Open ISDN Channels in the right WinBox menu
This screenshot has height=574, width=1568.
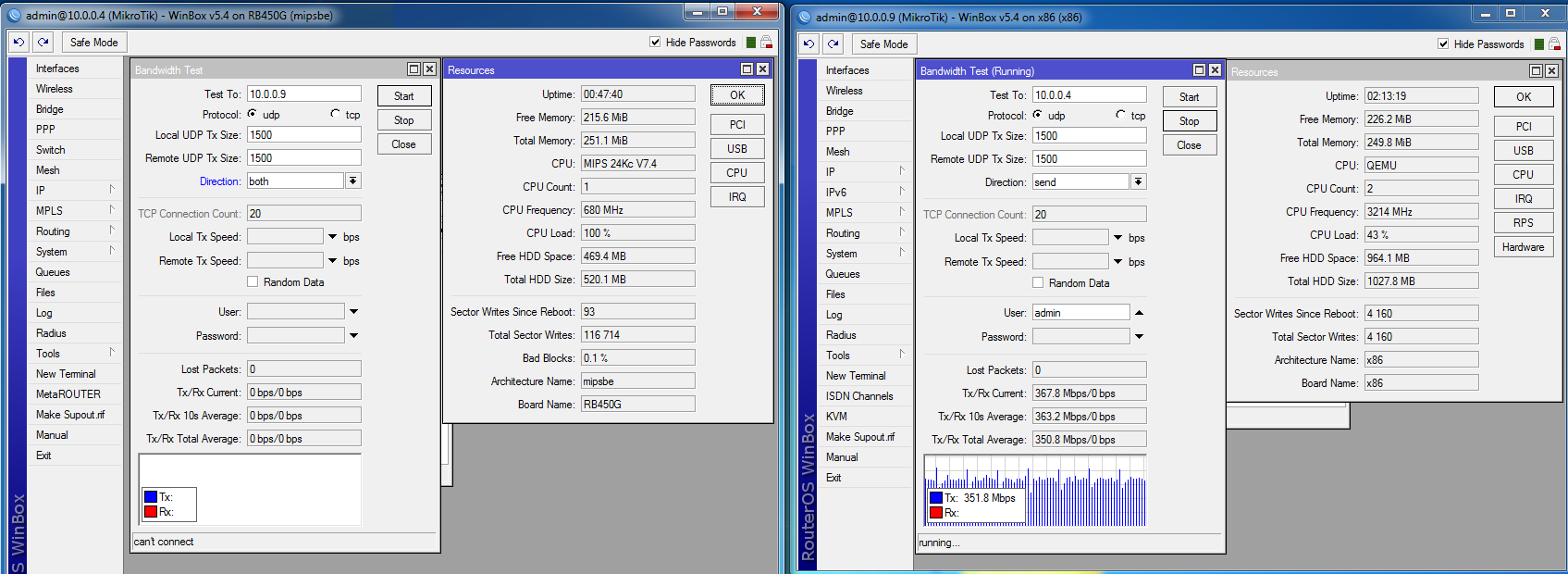tap(866, 395)
